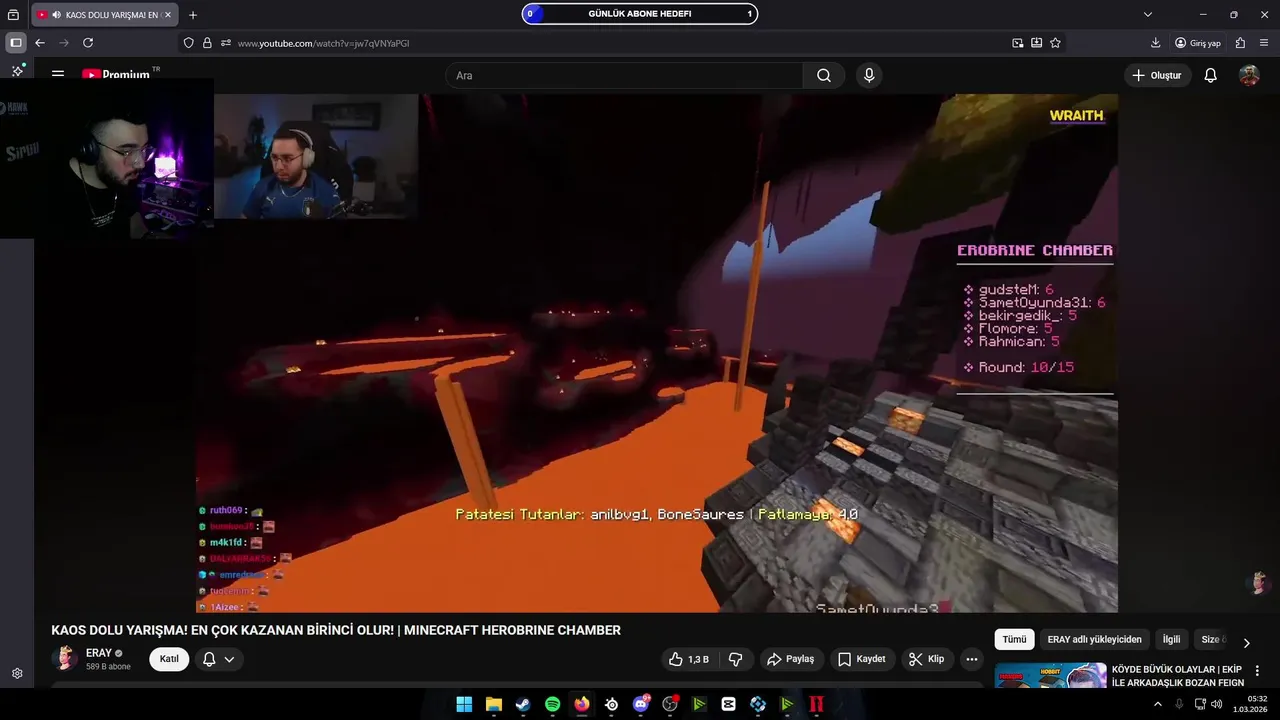Focus the YouTube Ara search field
The width and height of the screenshot is (1280, 720).
click(x=623, y=75)
